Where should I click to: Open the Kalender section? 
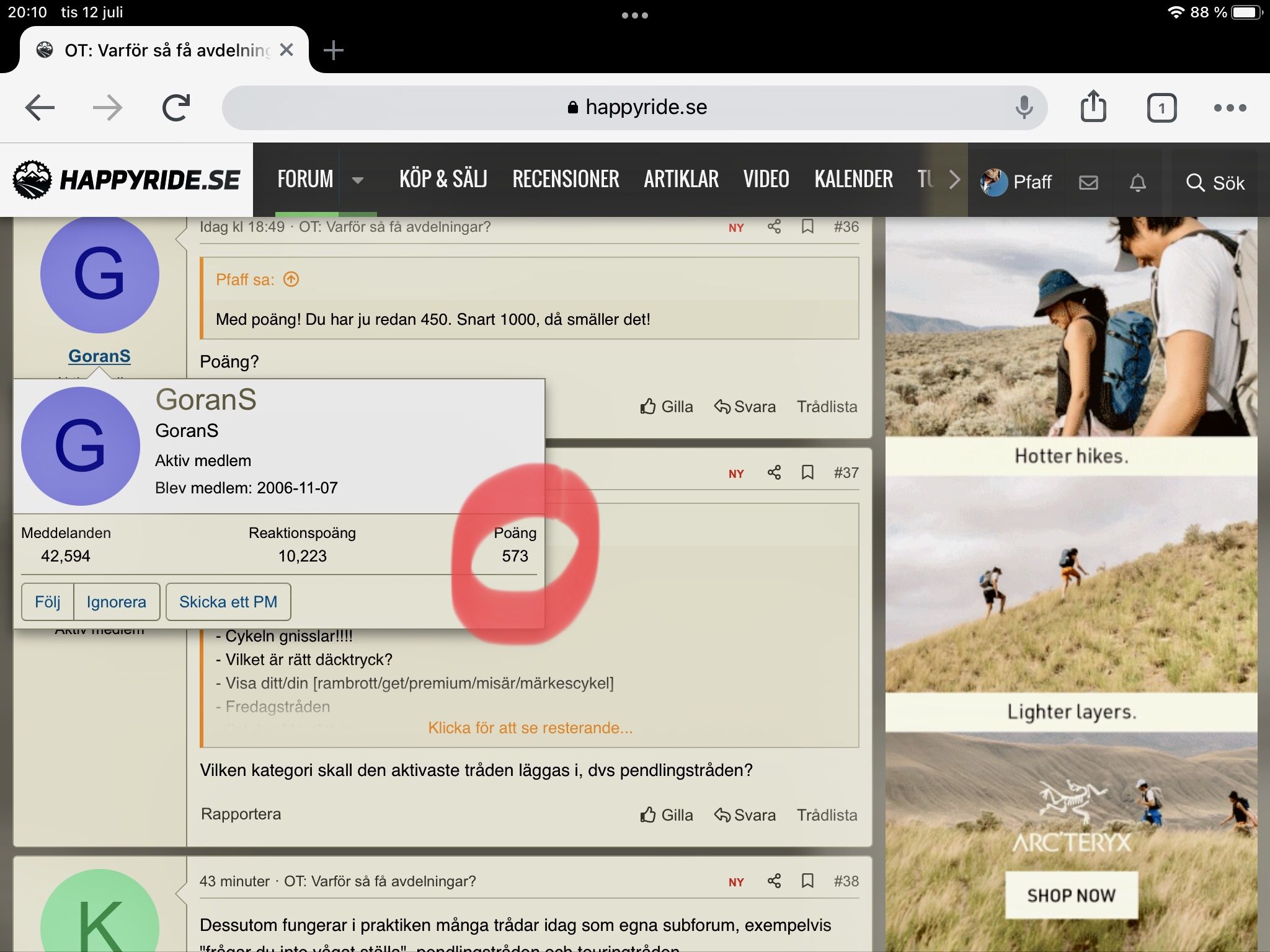pyautogui.click(x=854, y=180)
